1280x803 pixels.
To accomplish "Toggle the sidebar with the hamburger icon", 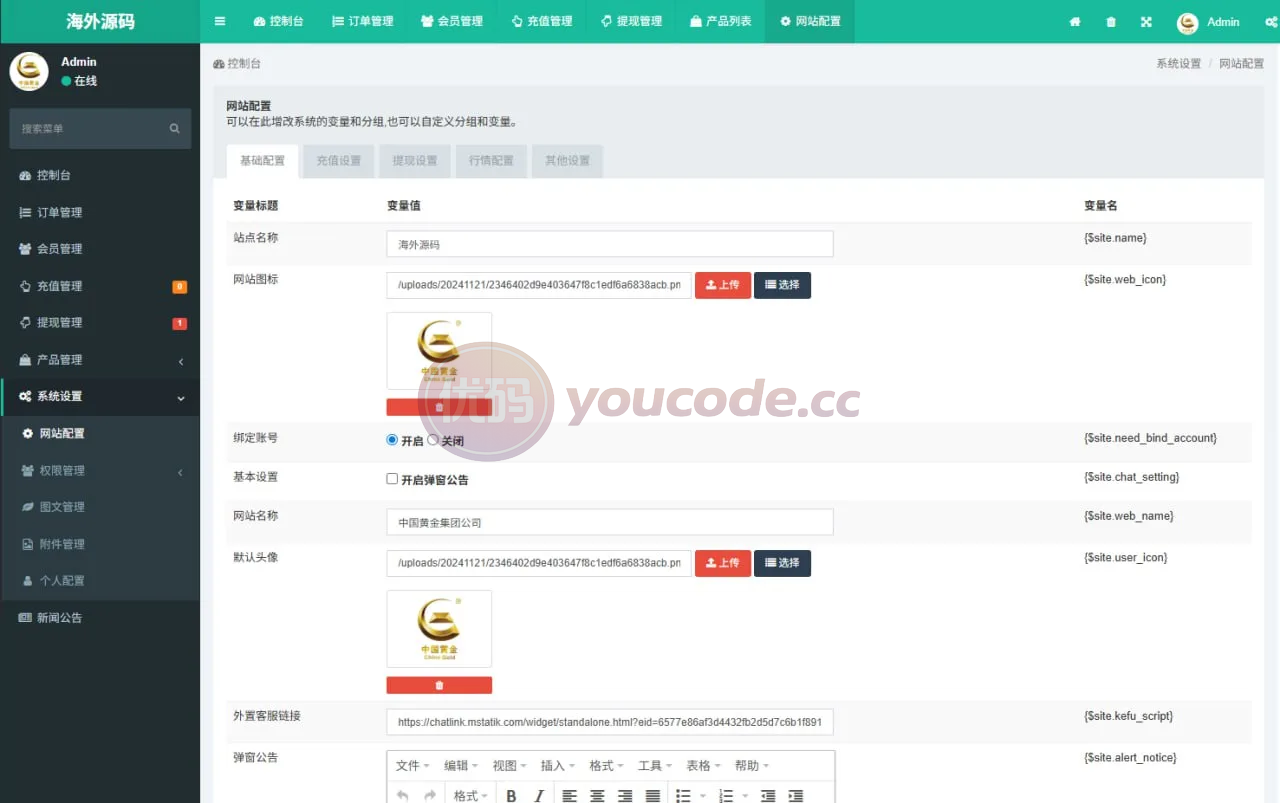I will click(220, 21).
